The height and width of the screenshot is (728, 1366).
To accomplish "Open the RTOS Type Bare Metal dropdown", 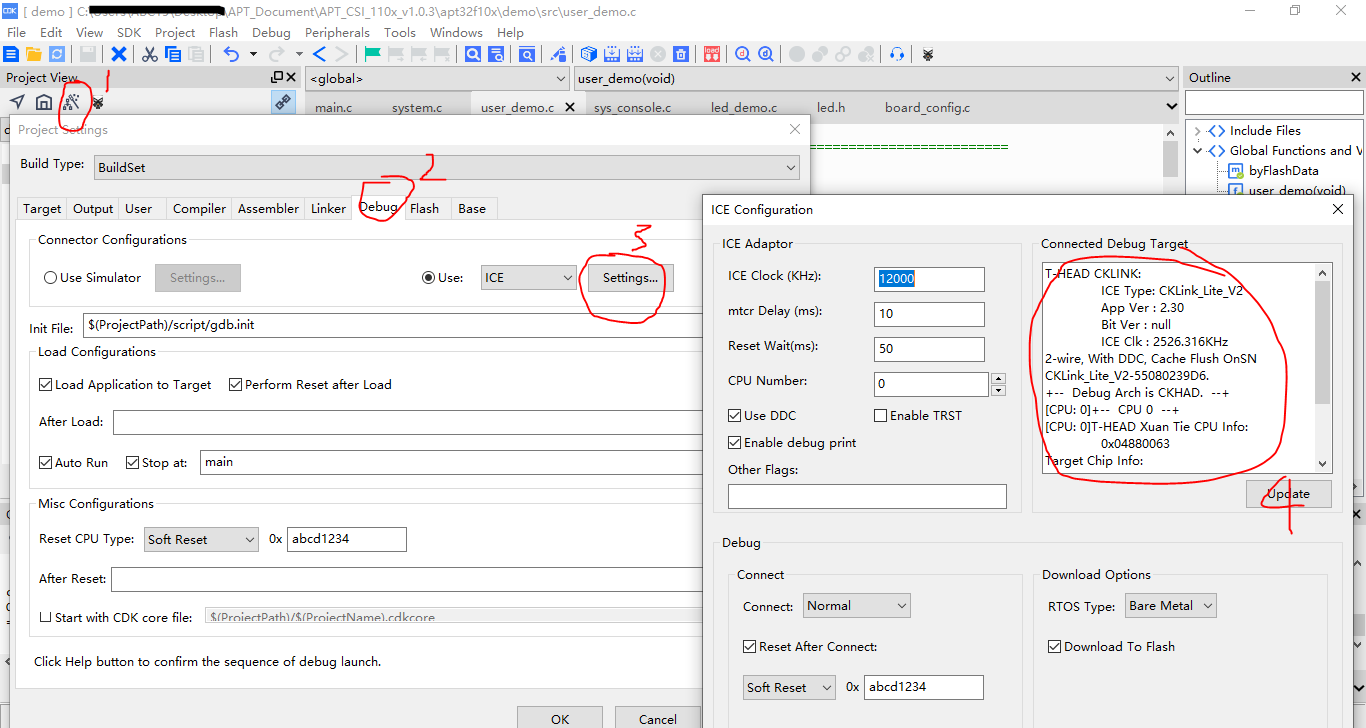I will pos(1171,606).
